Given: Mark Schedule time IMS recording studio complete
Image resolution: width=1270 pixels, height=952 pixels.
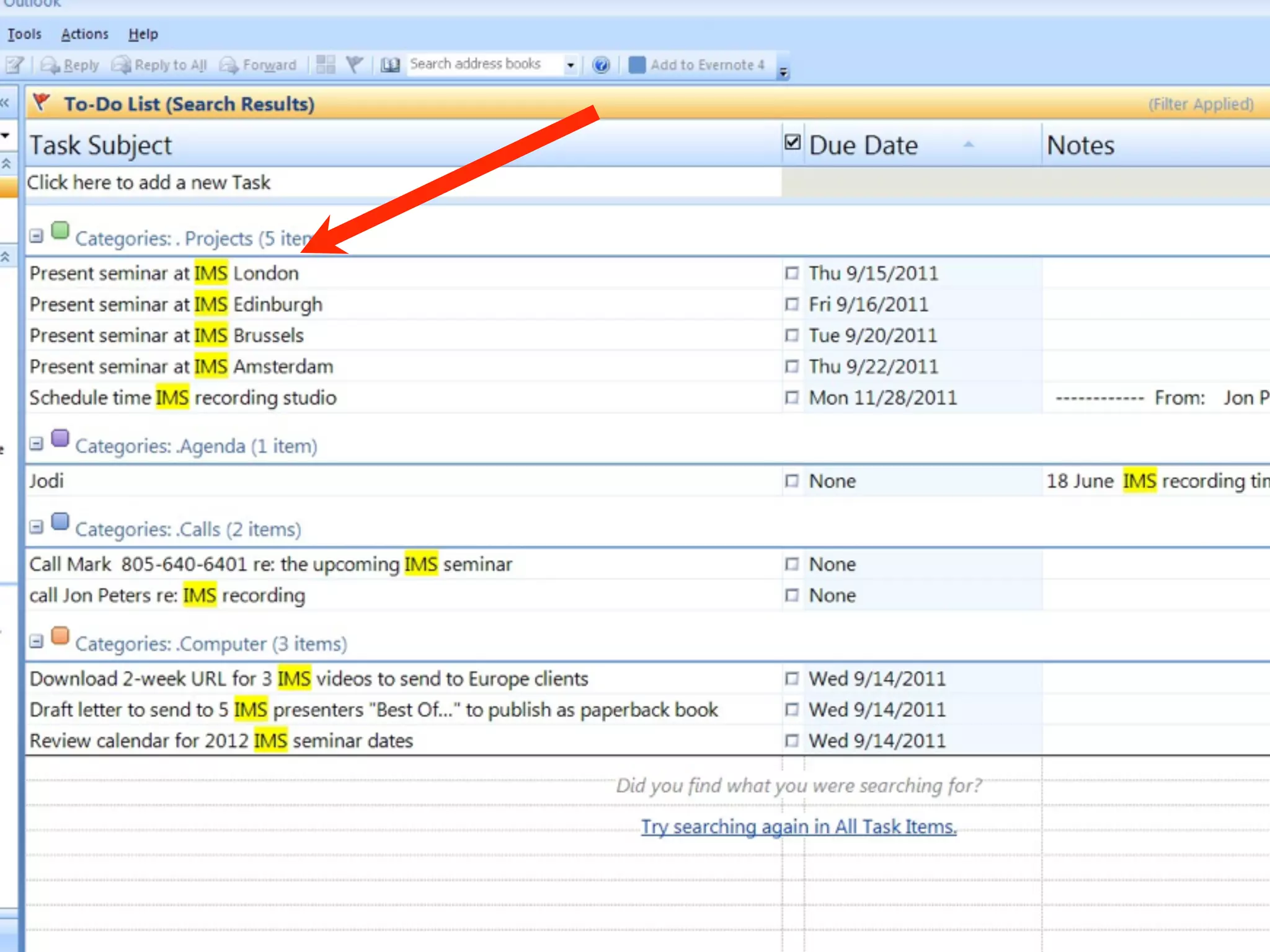Looking at the screenshot, I should [792, 397].
